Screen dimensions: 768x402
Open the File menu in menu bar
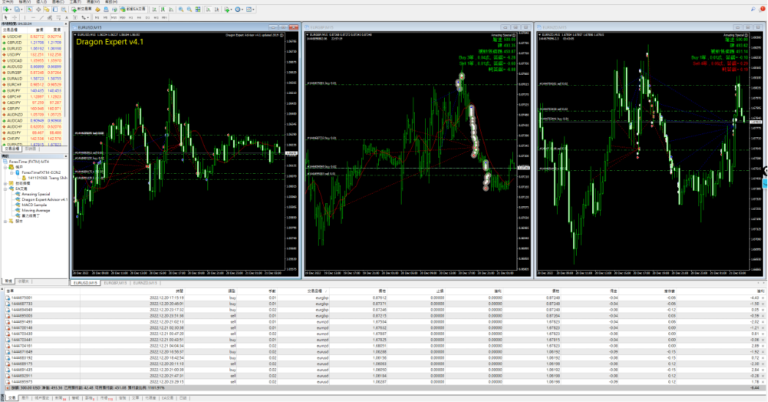[7, 3]
